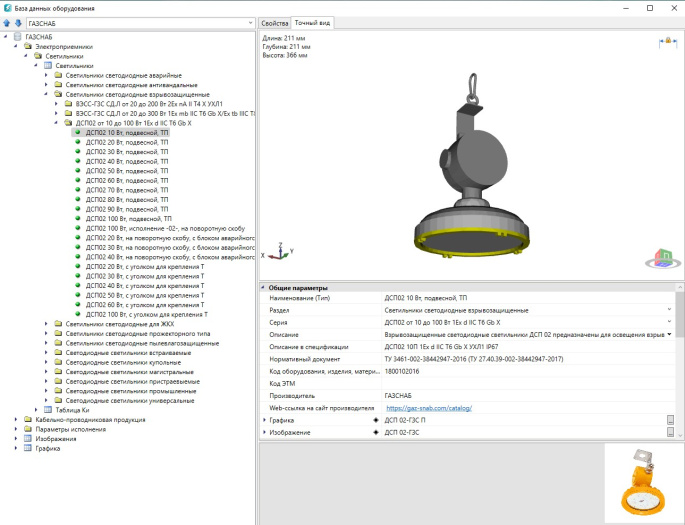Click the Изображения tree node icon
Image resolution: width=685 pixels, height=525 pixels.
(x=28, y=438)
